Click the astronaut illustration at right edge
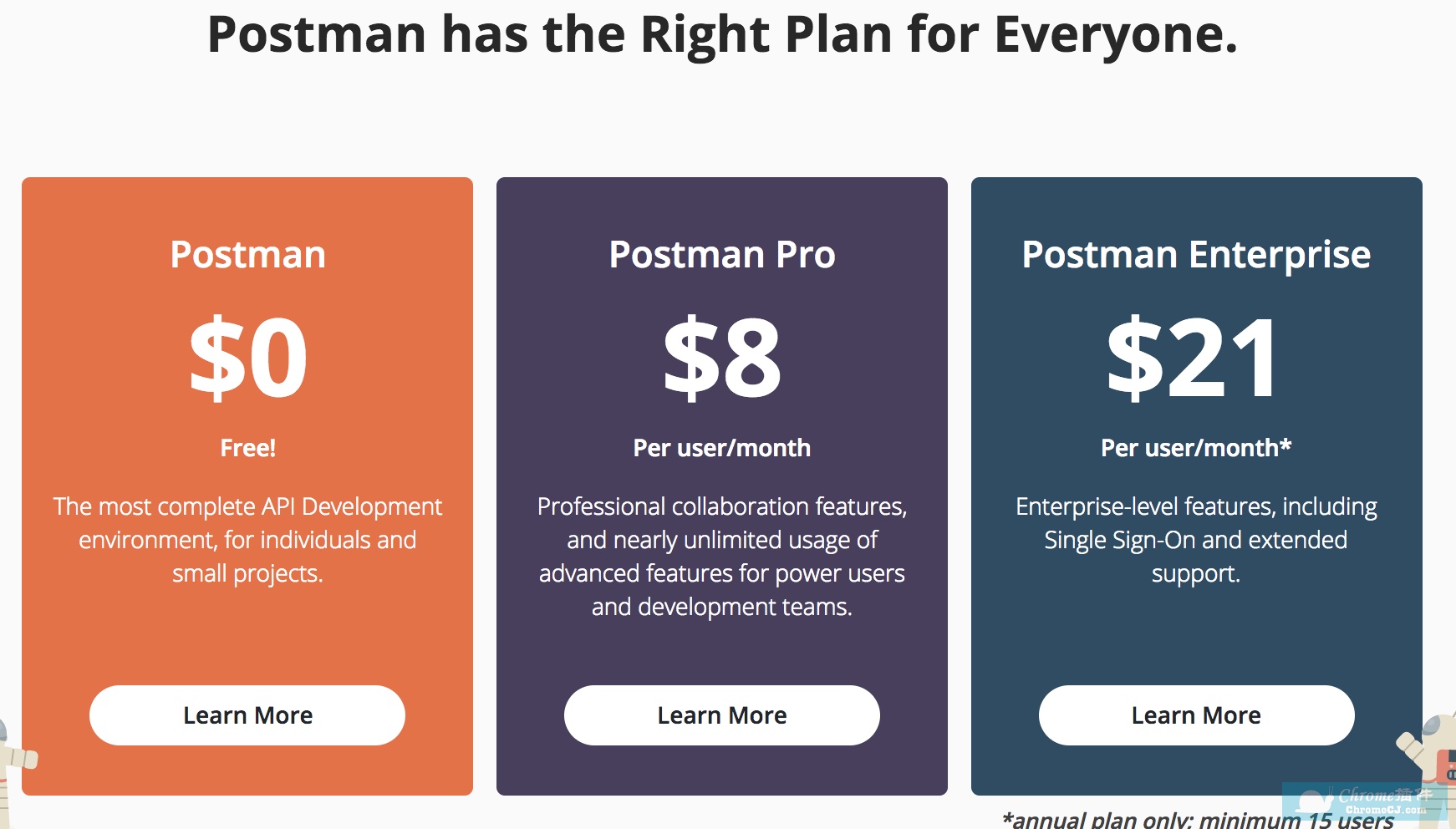1456x829 pixels. 1428,750
